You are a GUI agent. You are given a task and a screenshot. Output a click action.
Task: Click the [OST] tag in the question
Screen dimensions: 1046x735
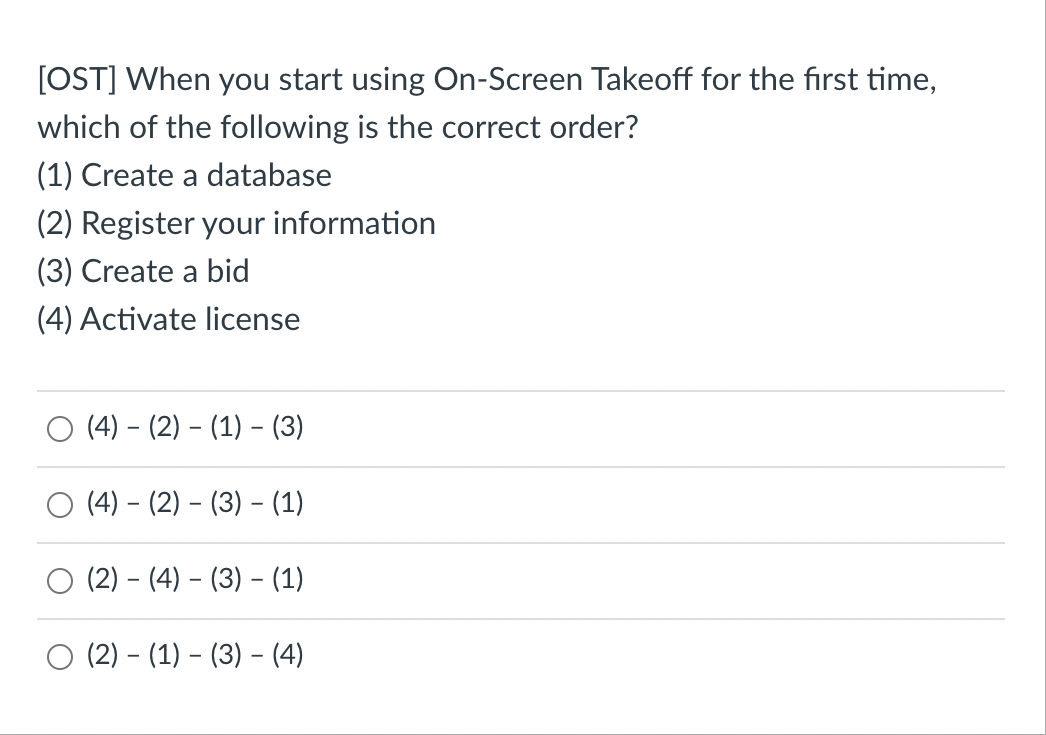pyautogui.click(x=77, y=79)
